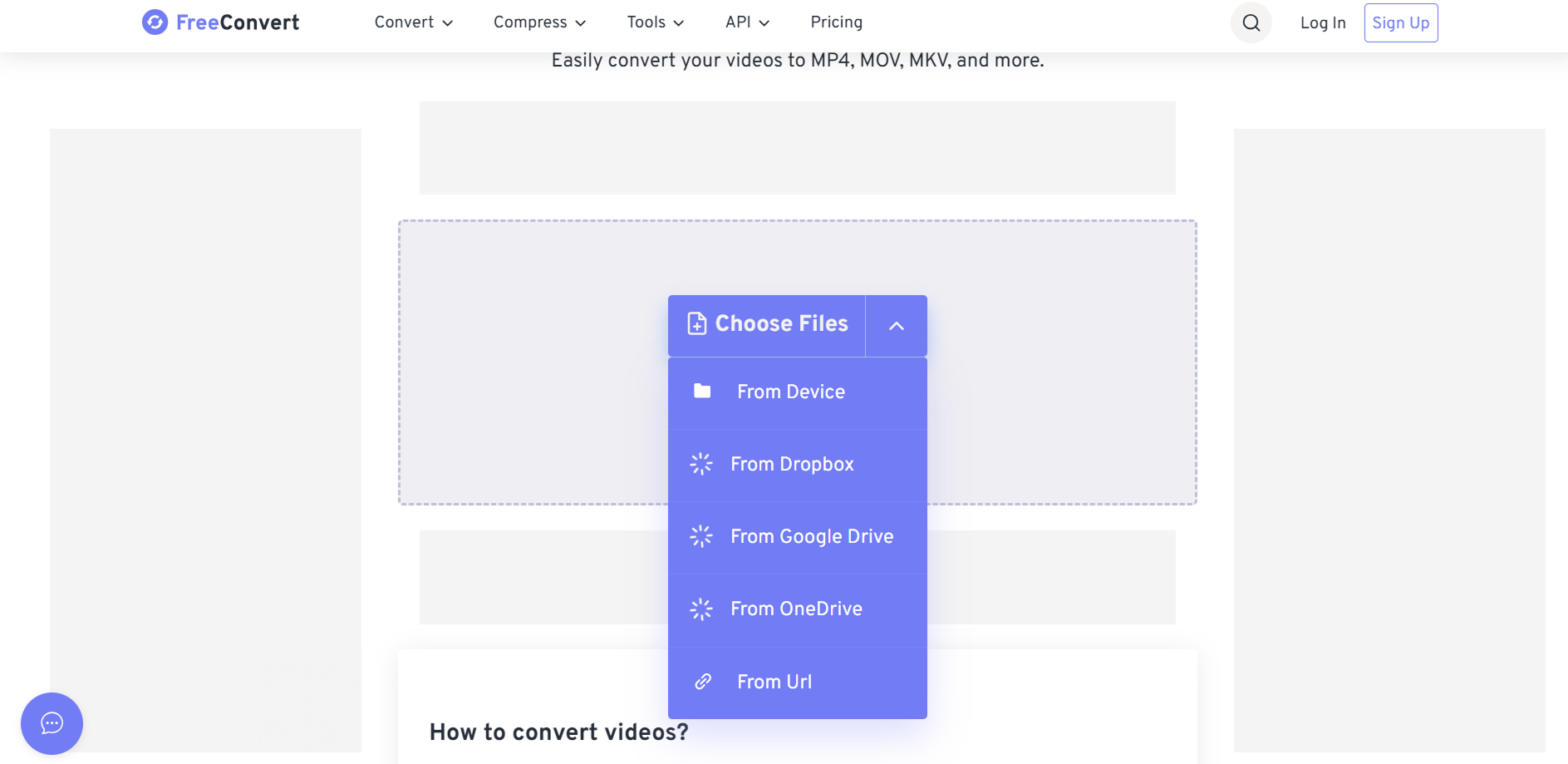Screen dimensions: 1568x764
Task: Click the Log In link
Action: (1322, 23)
